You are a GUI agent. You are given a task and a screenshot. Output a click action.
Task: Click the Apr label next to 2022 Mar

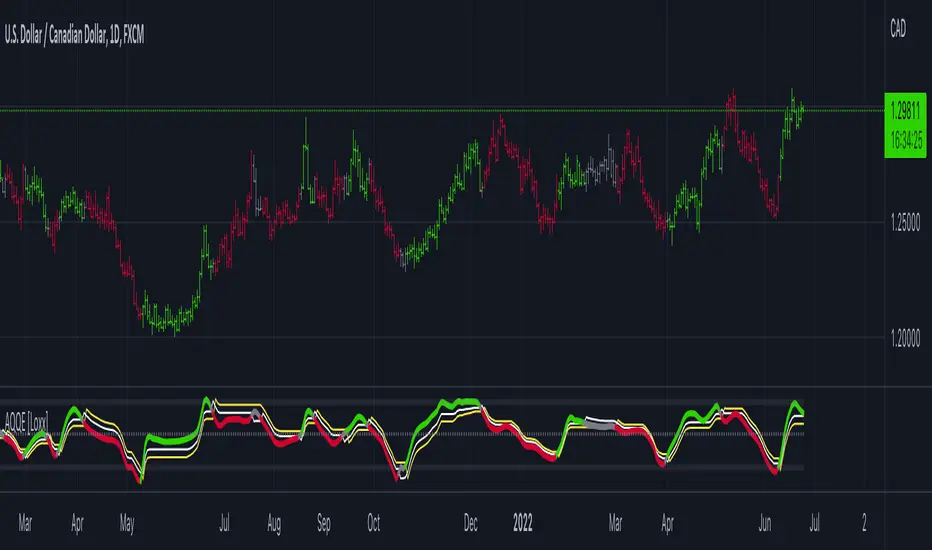tap(667, 523)
